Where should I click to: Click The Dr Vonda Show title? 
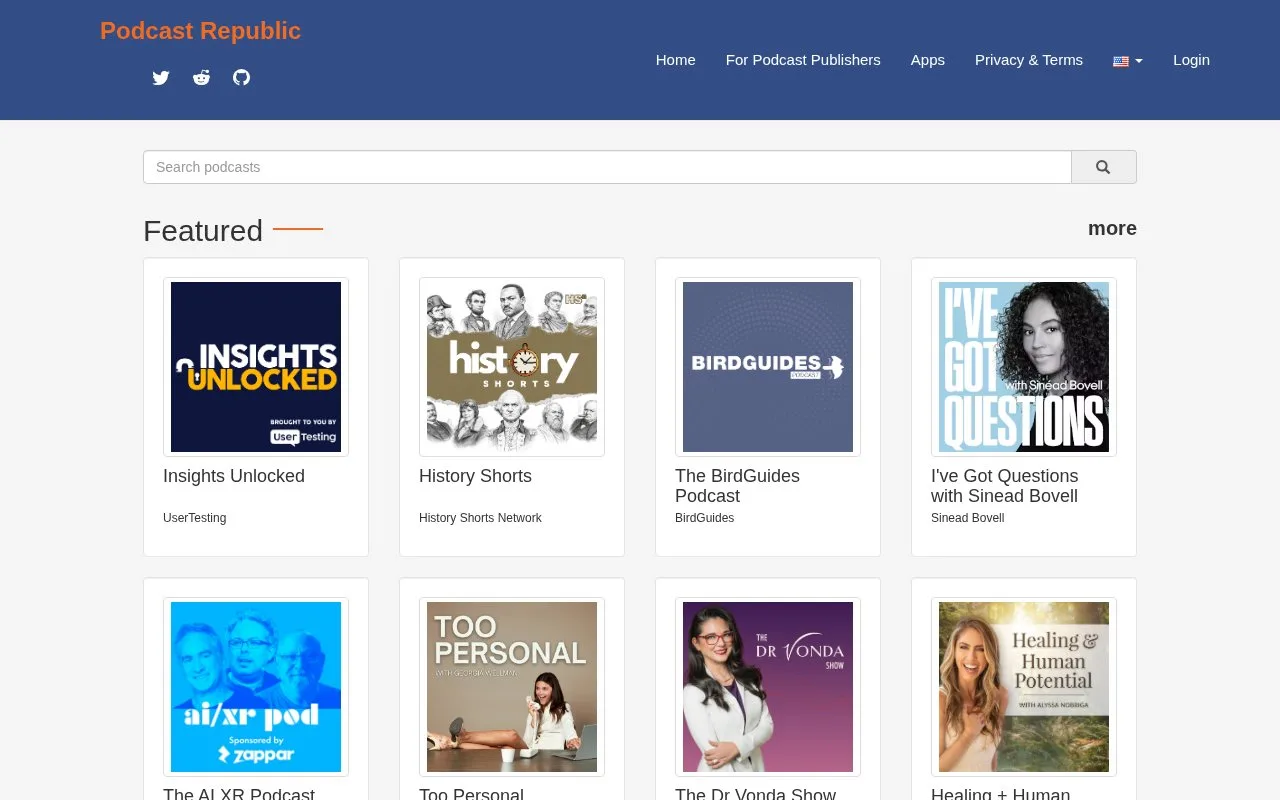coord(755,795)
